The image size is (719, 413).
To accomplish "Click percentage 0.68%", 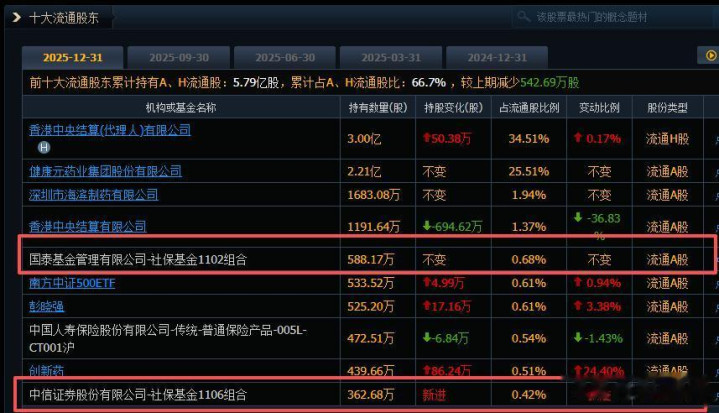I will tap(529, 259).
